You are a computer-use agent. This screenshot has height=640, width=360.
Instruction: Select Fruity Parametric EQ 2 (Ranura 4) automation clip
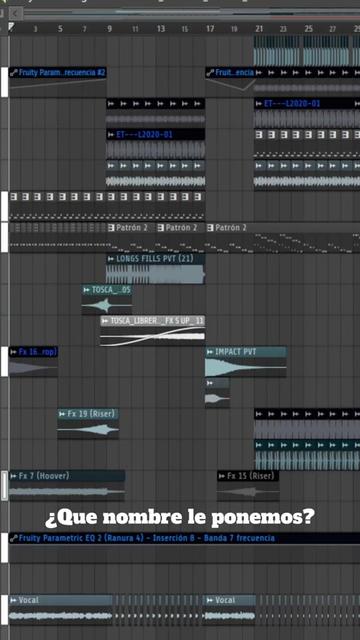184,548
